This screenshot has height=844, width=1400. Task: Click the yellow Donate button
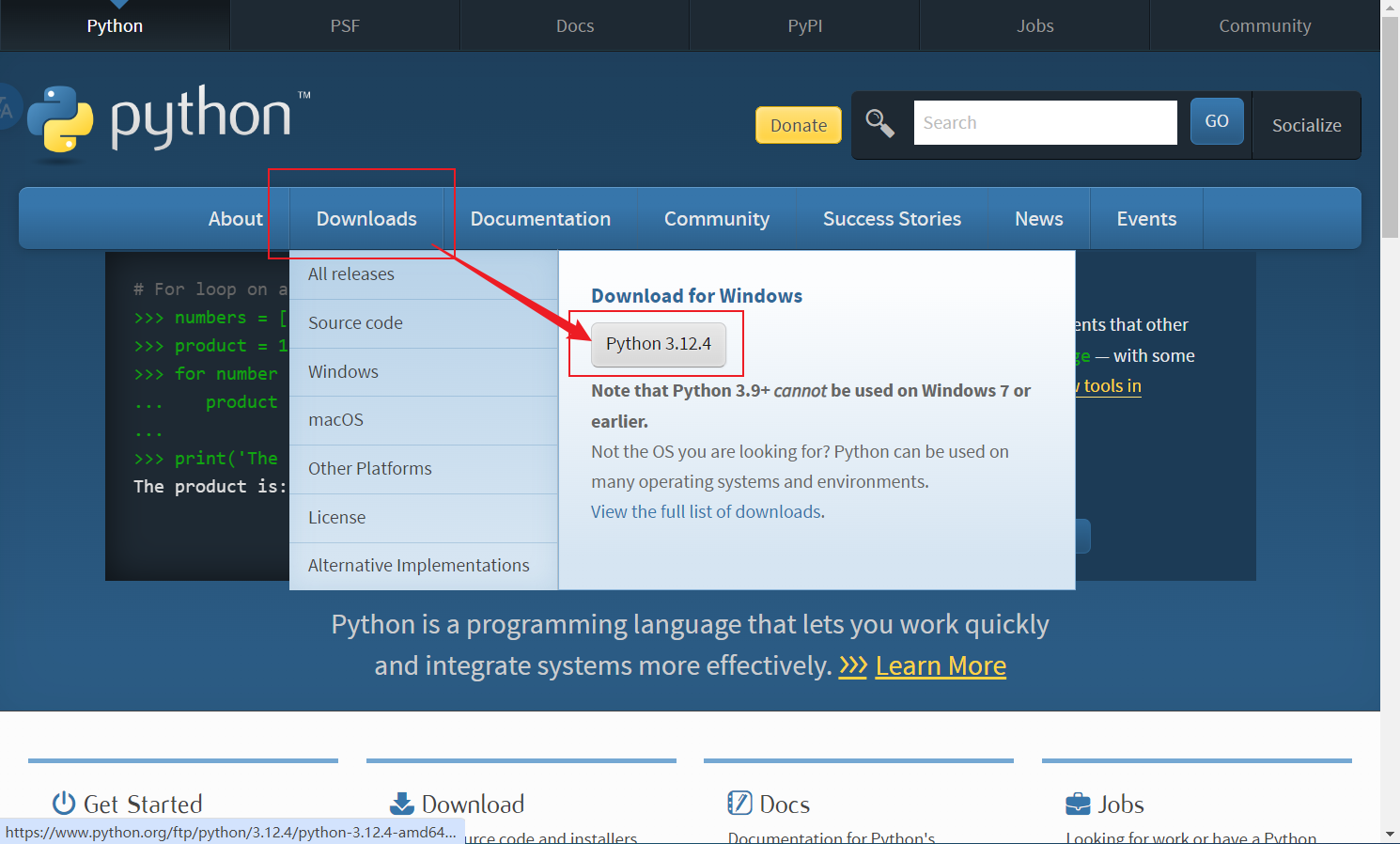pyautogui.click(x=798, y=125)
